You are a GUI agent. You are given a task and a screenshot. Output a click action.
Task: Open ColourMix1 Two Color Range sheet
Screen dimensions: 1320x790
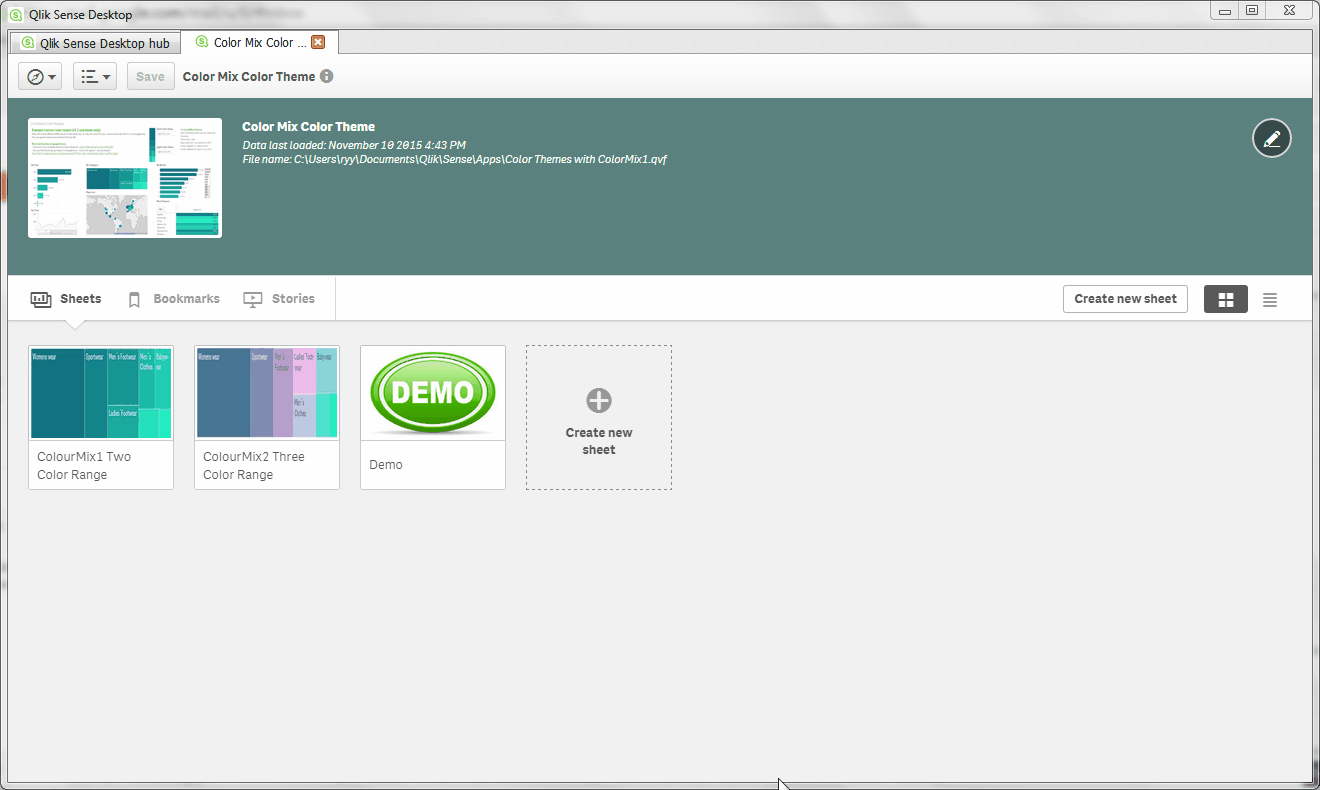(x=101, y=417)
